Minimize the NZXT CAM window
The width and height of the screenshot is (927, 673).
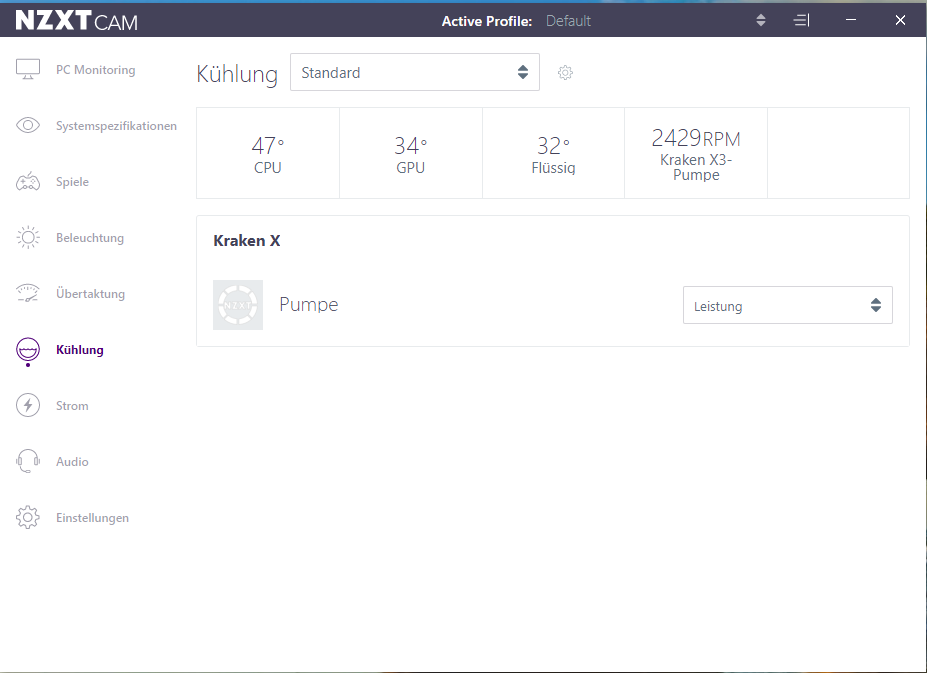coord(851,20)
